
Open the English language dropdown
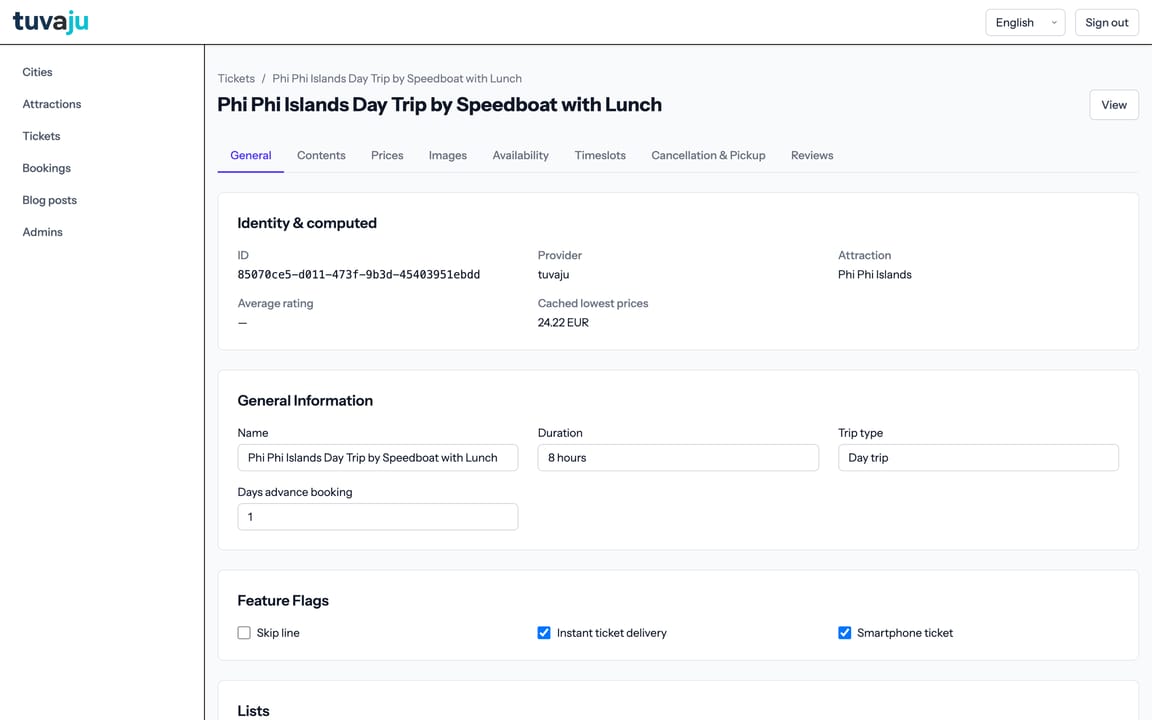click(x=1025, y=23)
